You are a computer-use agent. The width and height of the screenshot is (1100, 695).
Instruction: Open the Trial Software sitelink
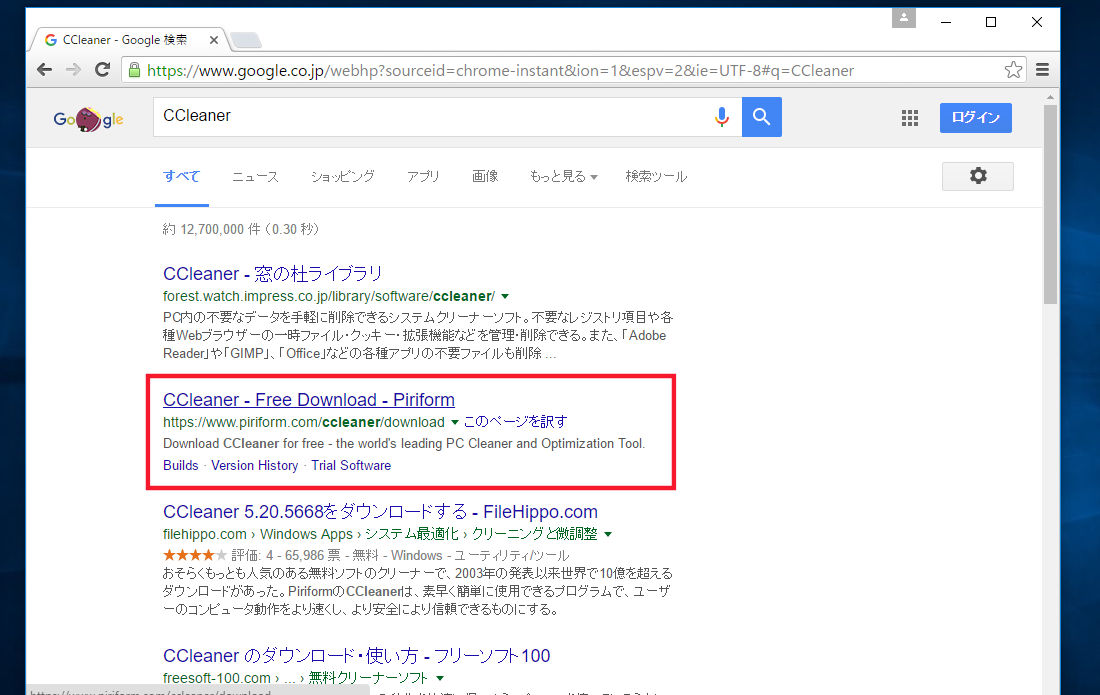351,466
